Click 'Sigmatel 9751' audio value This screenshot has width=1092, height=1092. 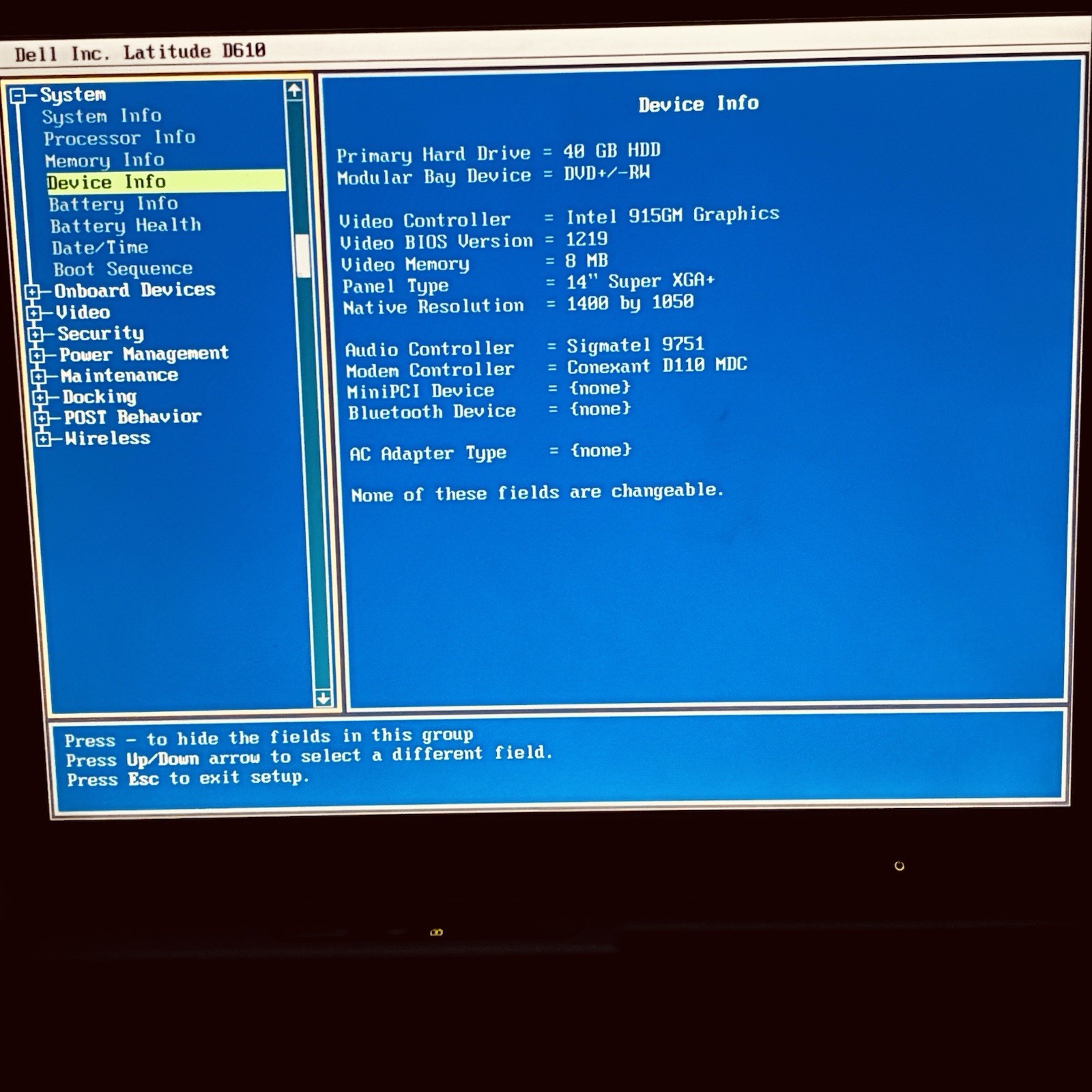click(635, 345)
